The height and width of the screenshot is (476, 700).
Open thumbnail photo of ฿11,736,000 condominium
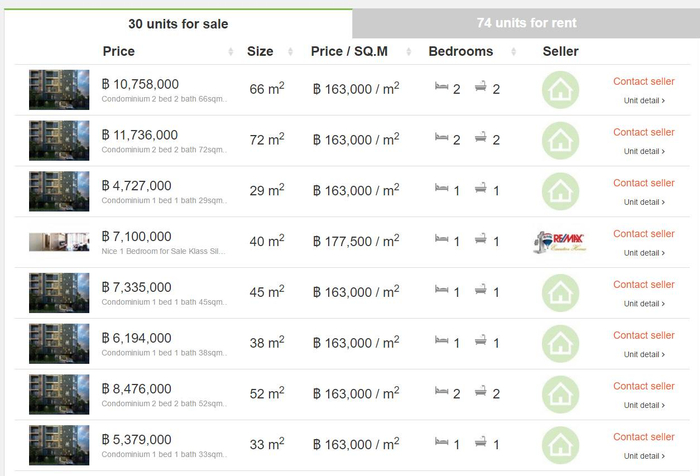tap(59, 141)
